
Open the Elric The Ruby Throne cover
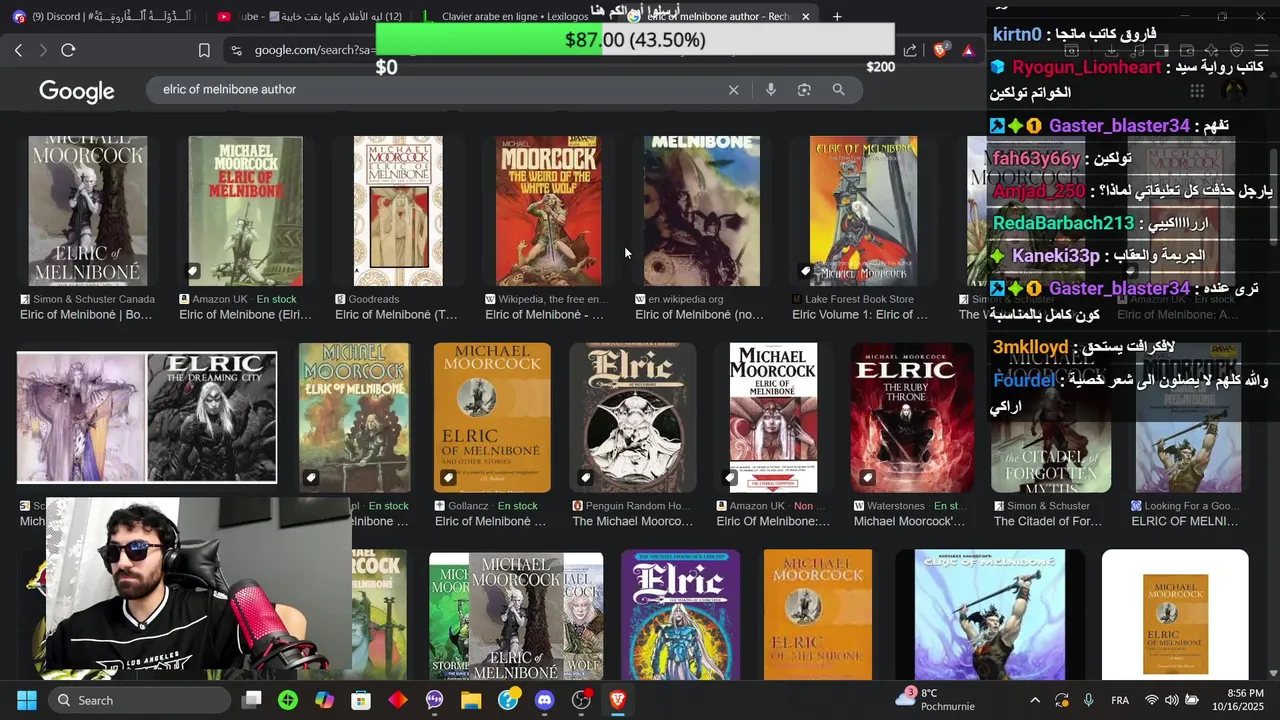[x=912, y=418]
